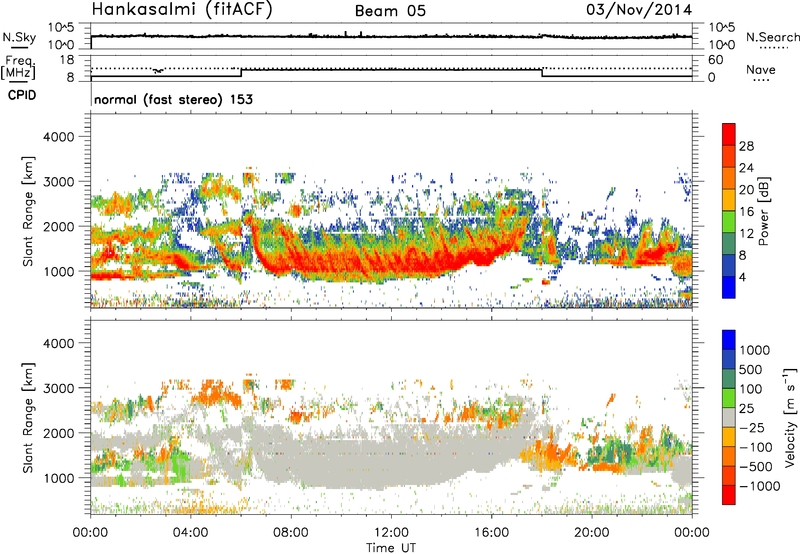
Task: Click the 18 MHz frequency tick label
Action: pos(67,60)
